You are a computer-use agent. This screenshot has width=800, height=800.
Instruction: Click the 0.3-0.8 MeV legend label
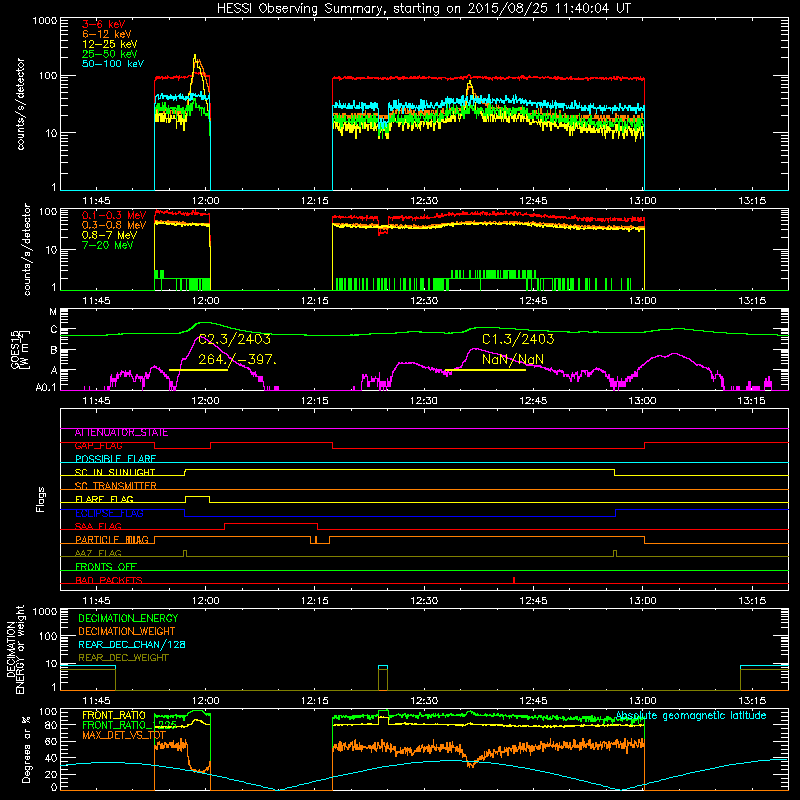pyautogui.click(x=114, y=225)
